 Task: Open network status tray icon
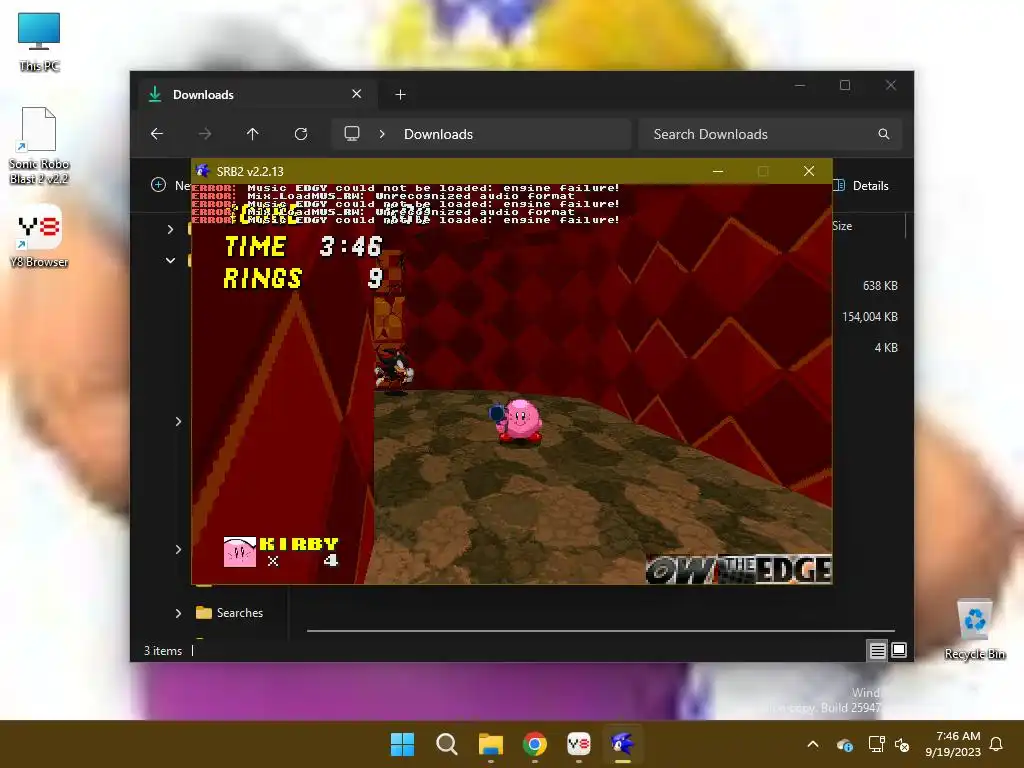click(x=876, y=744)
